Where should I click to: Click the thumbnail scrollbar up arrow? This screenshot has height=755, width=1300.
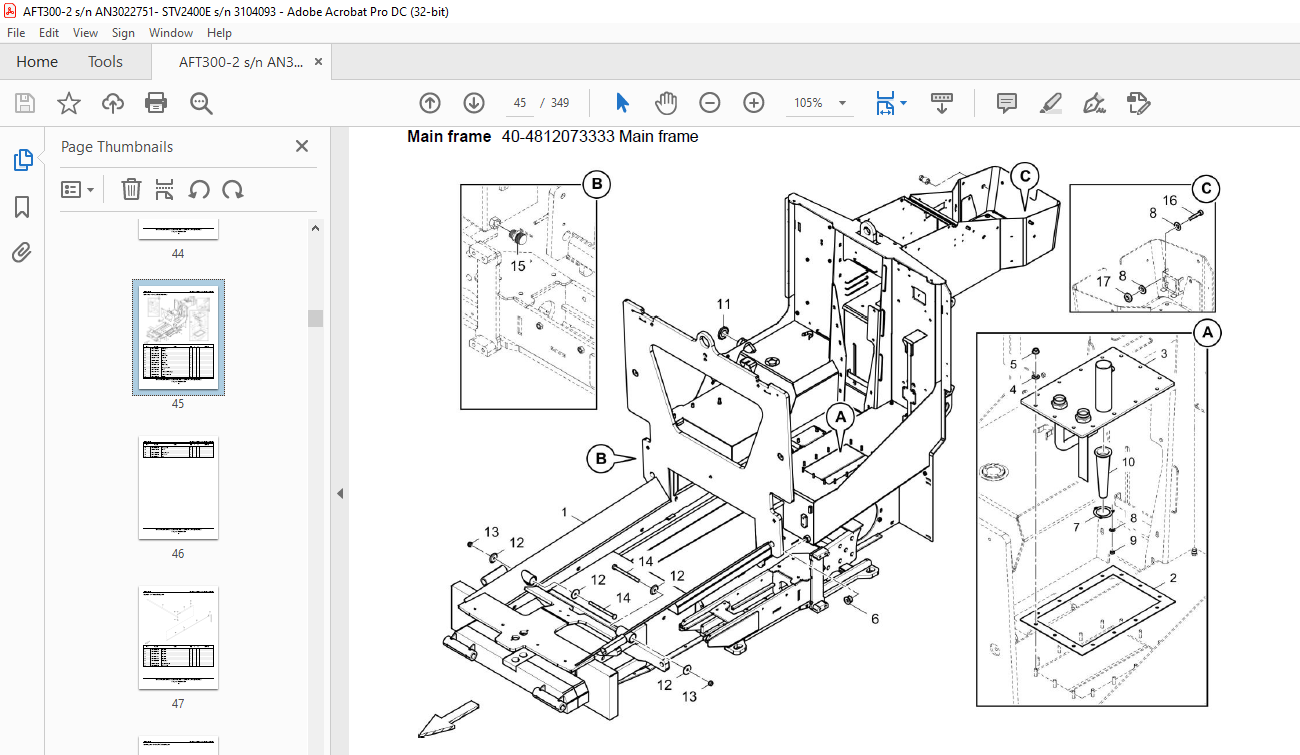[x=315, y=228]
